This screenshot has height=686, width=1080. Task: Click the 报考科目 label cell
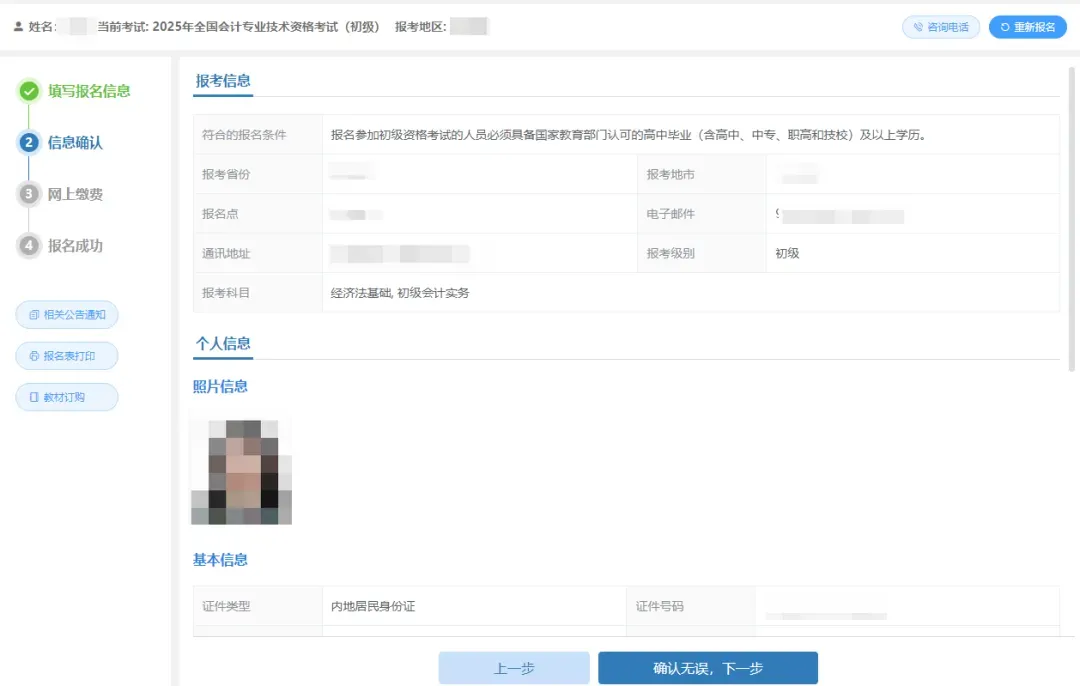(258, 293)
